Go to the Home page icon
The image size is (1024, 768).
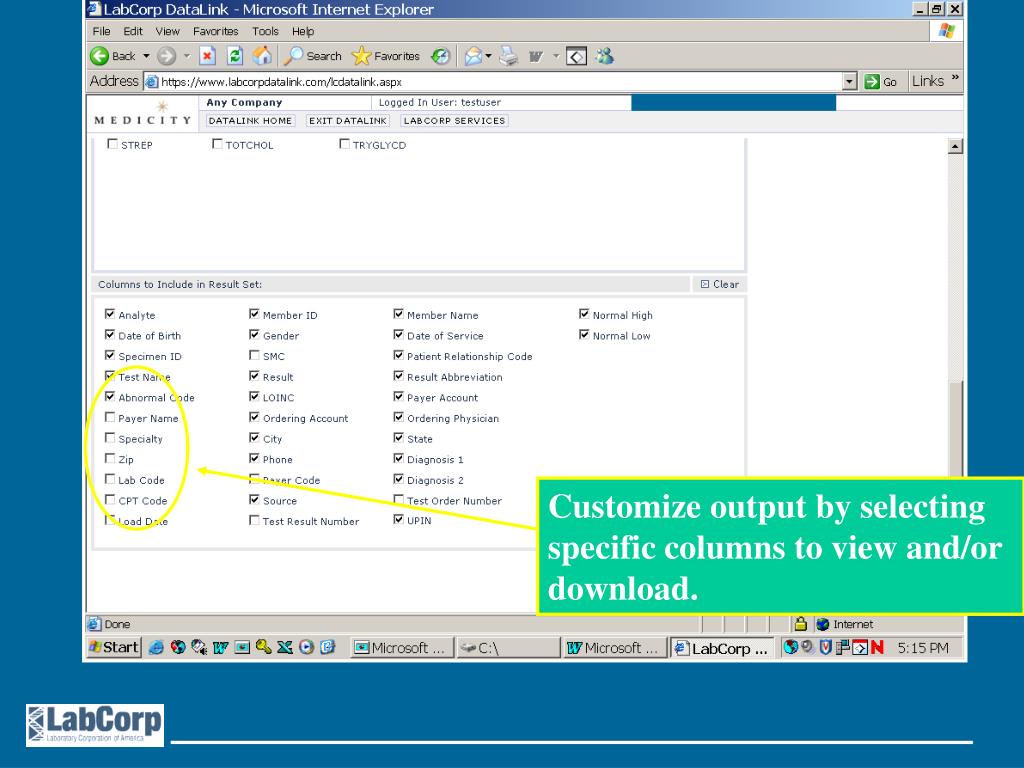click(x=263, y=56)
